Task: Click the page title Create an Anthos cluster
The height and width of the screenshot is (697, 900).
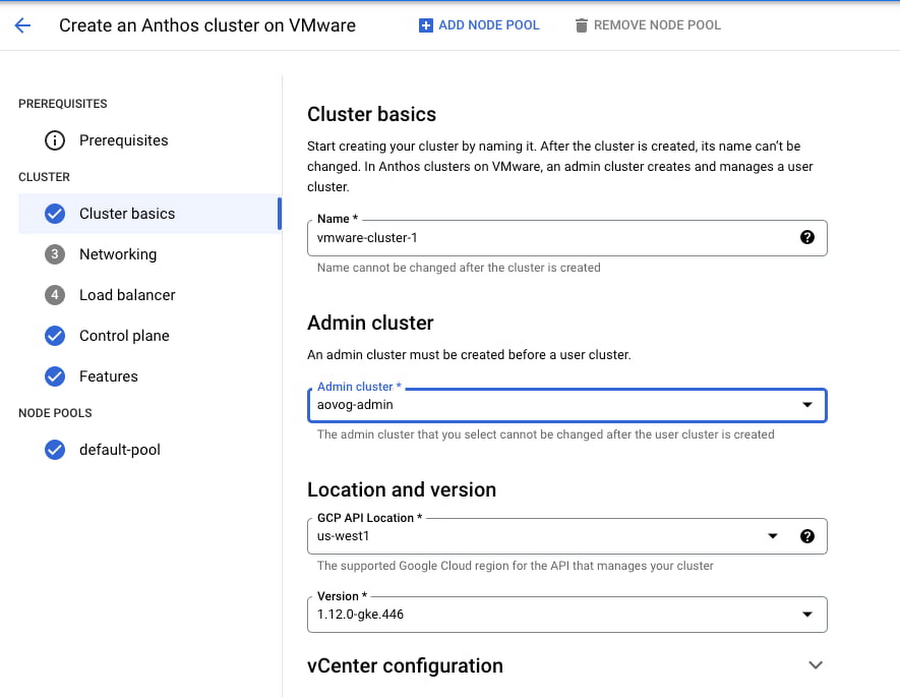Action: 207,26
